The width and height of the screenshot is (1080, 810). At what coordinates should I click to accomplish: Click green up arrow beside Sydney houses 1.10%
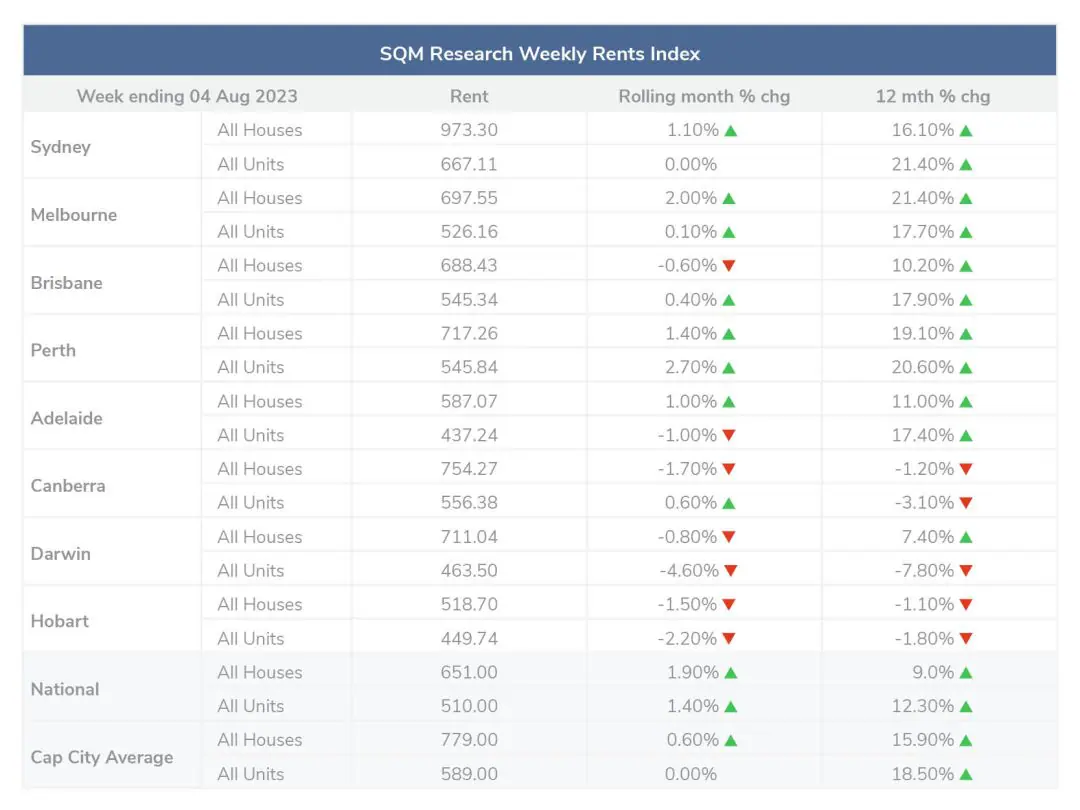[x=731, y=131]
